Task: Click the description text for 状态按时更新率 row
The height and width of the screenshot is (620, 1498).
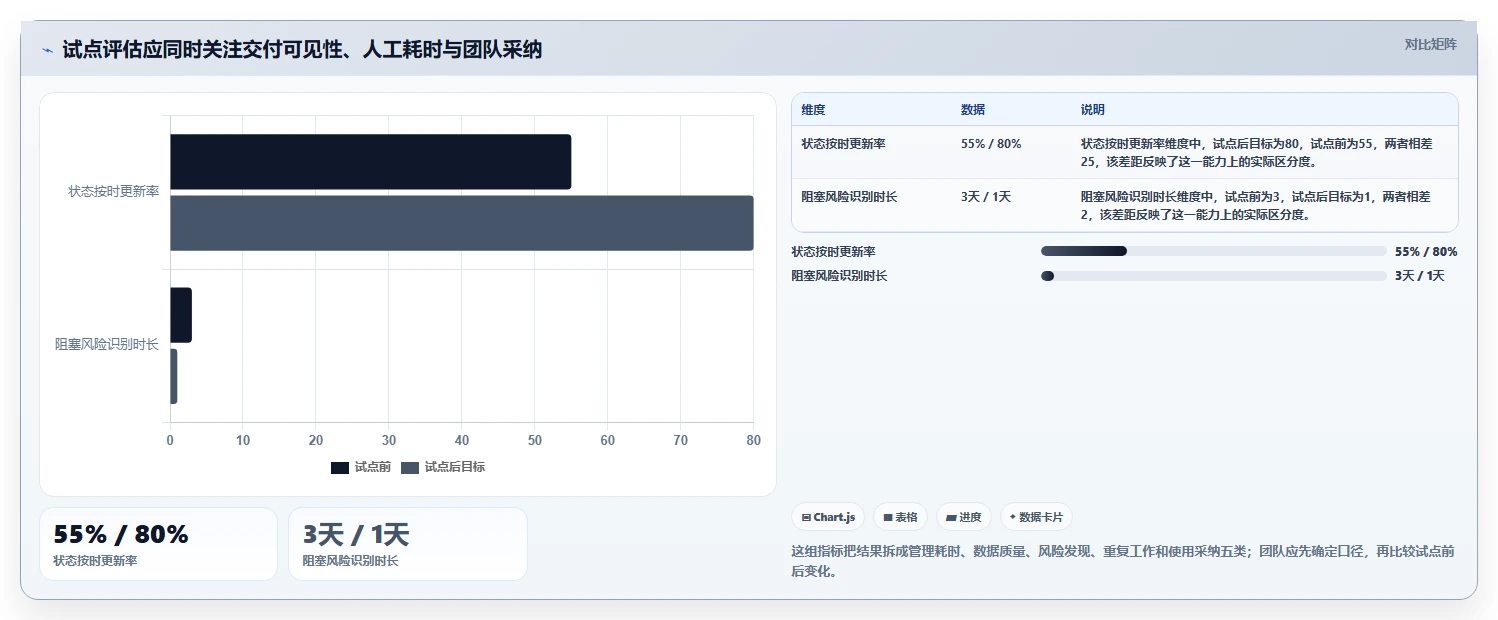Action: tap(1256, 152)
